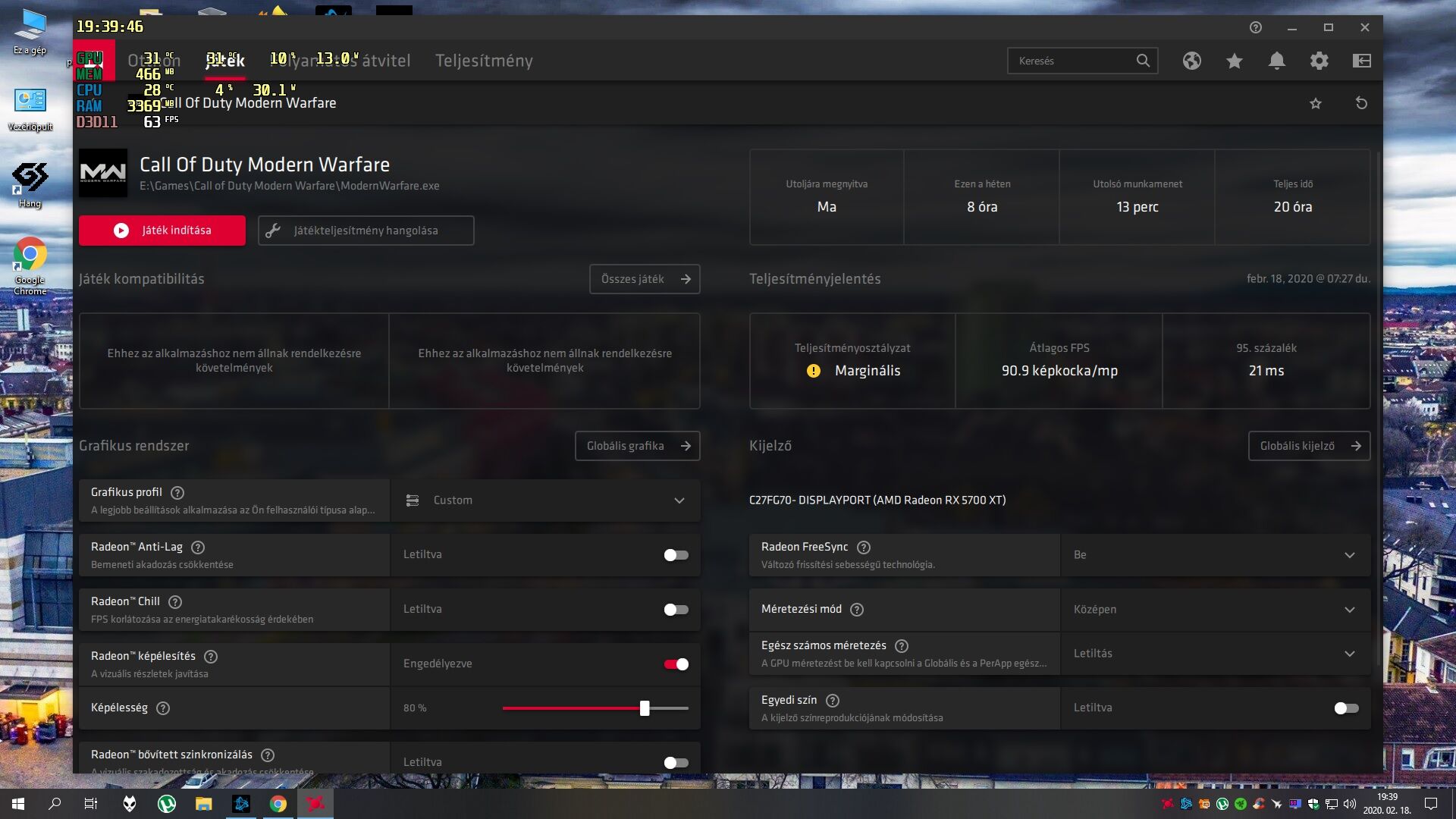The image size is (1456, 819).
Task: Open File Explorer from taskbar
Action: click(x=203, y=804)
